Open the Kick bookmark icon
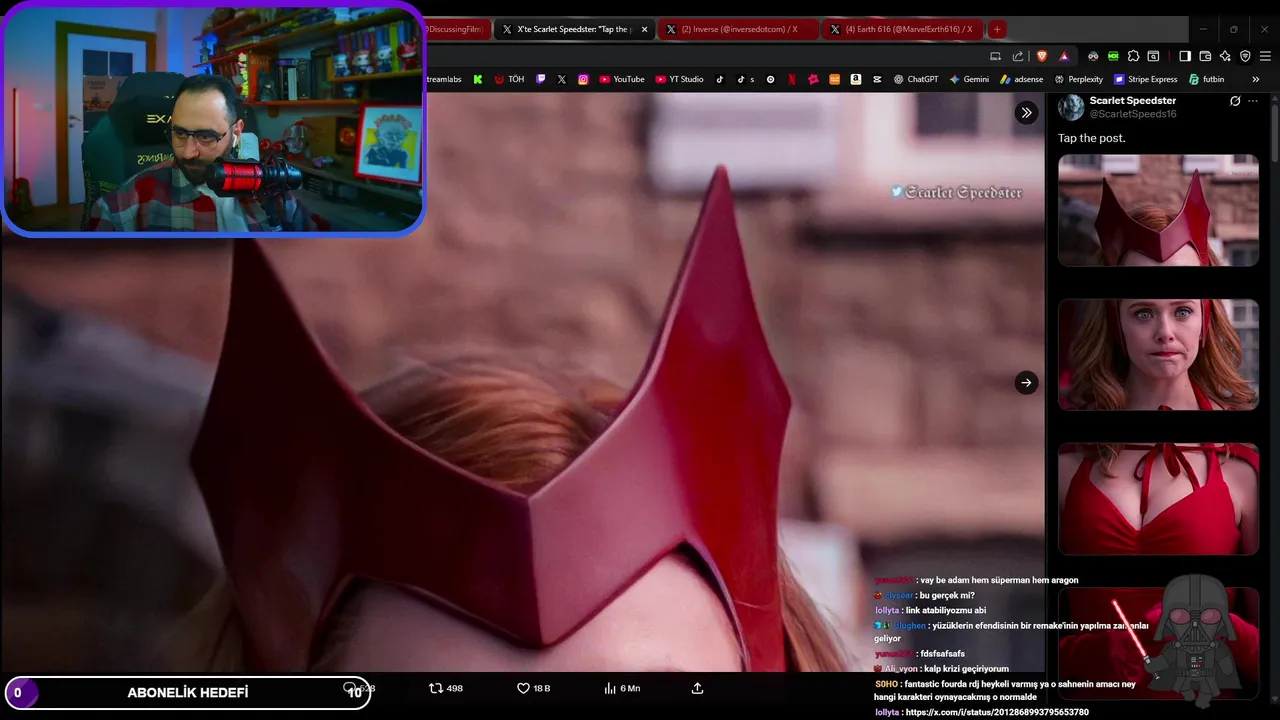 point(478,79)
